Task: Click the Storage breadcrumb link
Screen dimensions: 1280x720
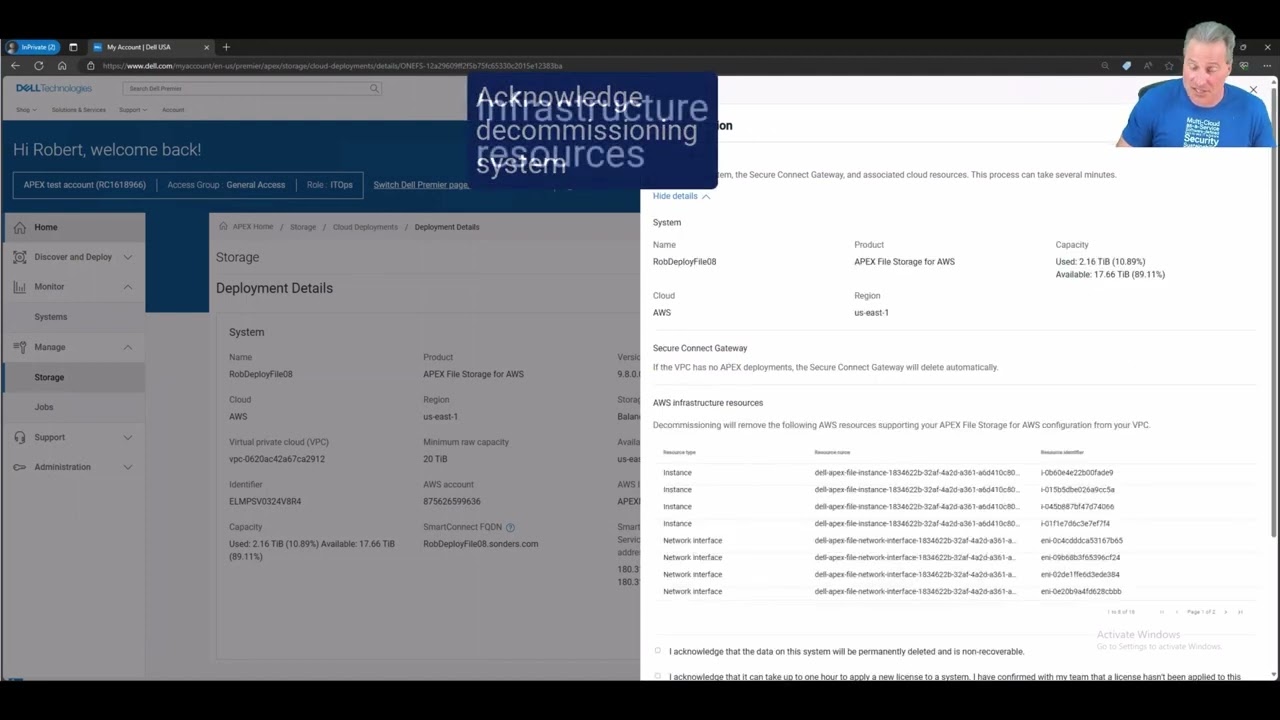Action: 303,227
